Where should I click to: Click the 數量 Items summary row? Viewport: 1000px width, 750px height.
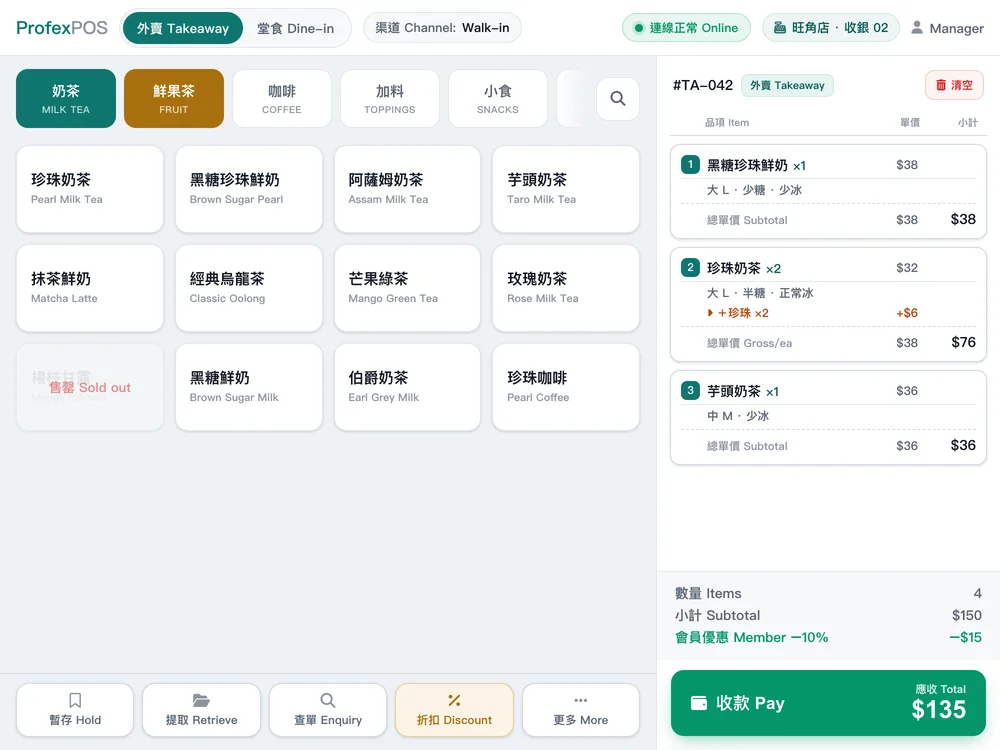[x=828, y=593]
